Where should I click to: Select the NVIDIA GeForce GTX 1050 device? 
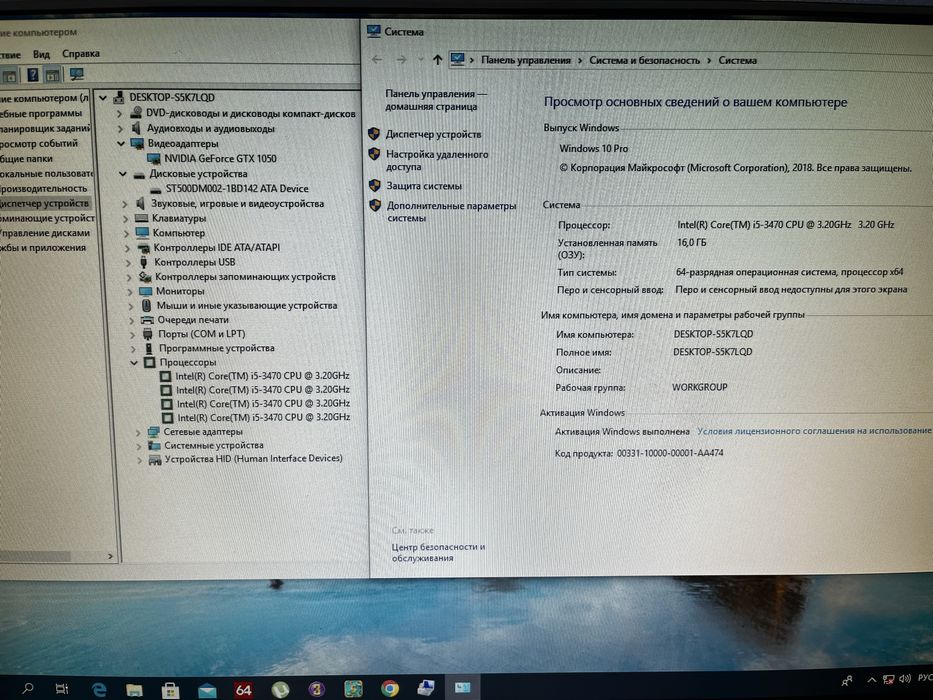click(220, 159)
